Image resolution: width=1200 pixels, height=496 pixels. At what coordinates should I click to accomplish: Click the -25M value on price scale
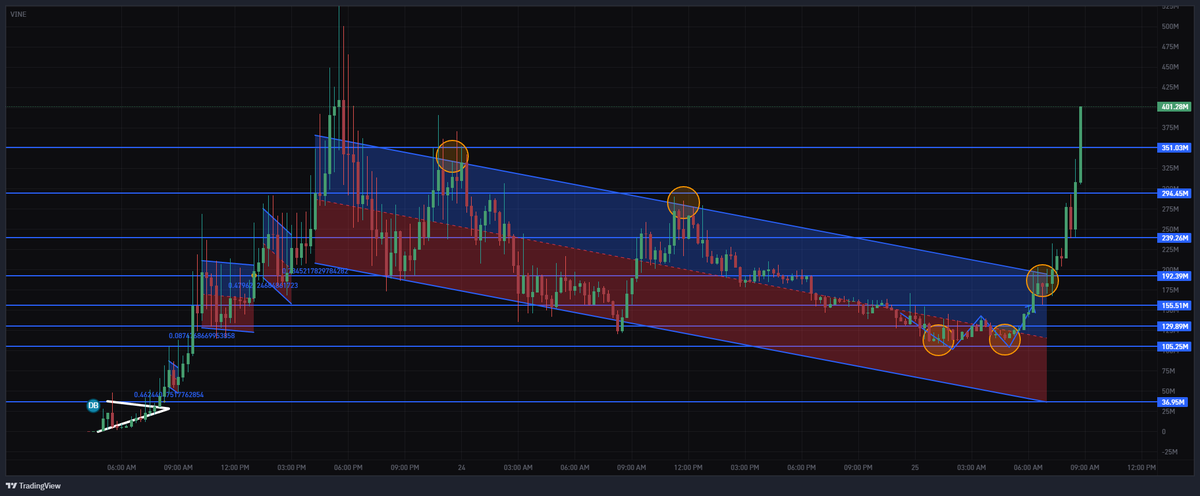tap(1169, 452)
